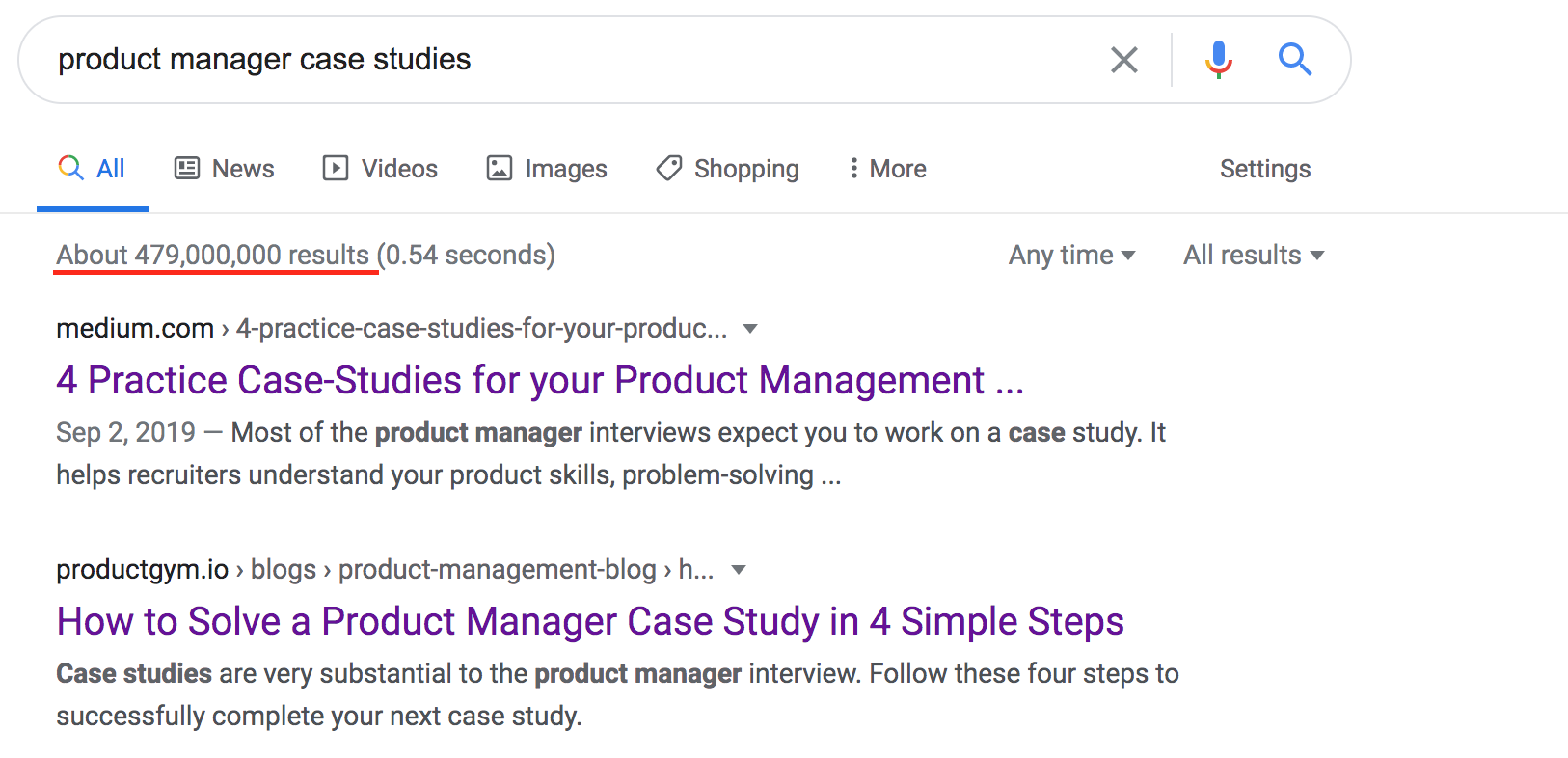Clear the search box with the X icon

[x=1123, y=60]
